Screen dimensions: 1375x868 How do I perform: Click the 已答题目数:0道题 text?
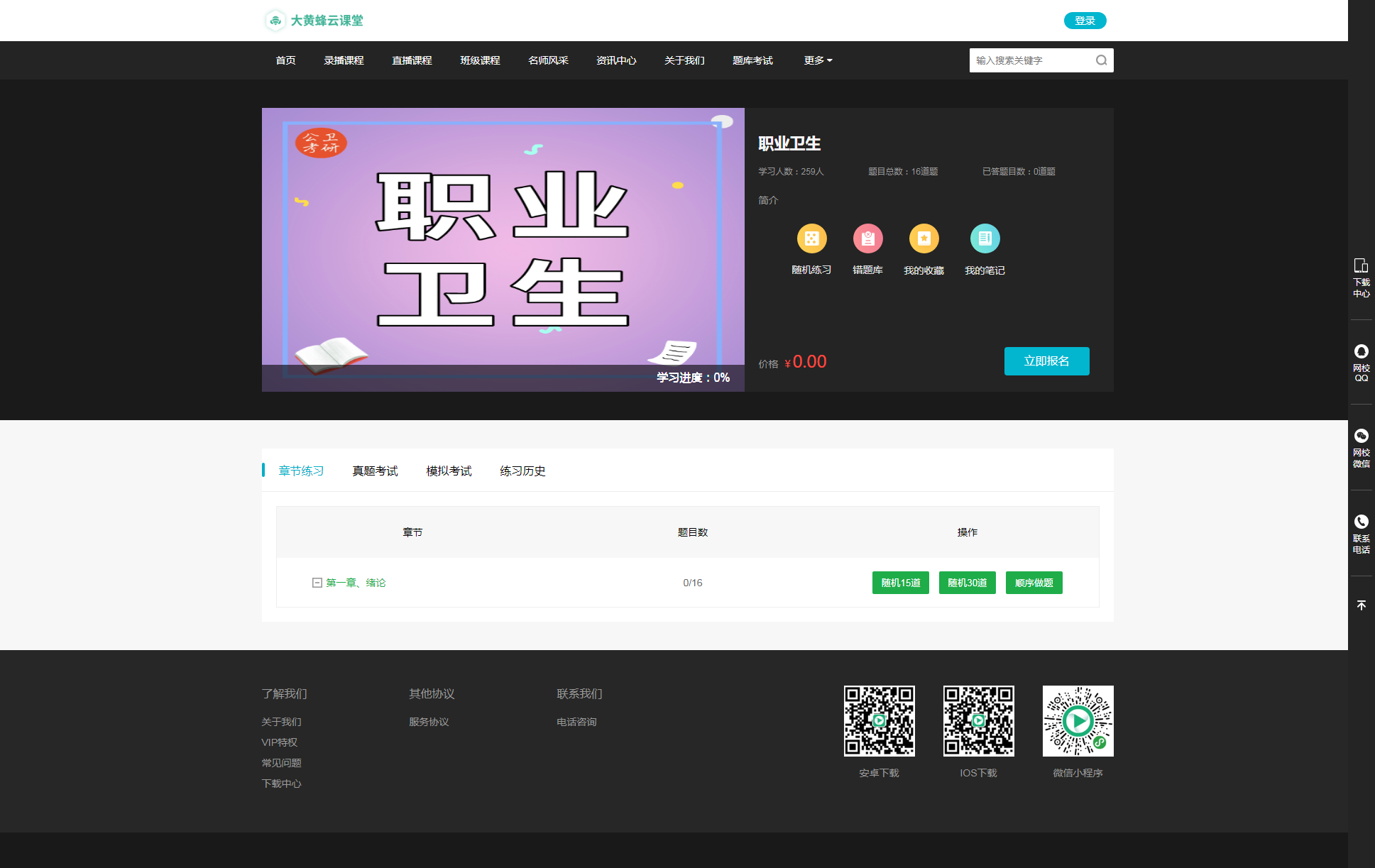pyautogui.click(x=1019, y=172)
